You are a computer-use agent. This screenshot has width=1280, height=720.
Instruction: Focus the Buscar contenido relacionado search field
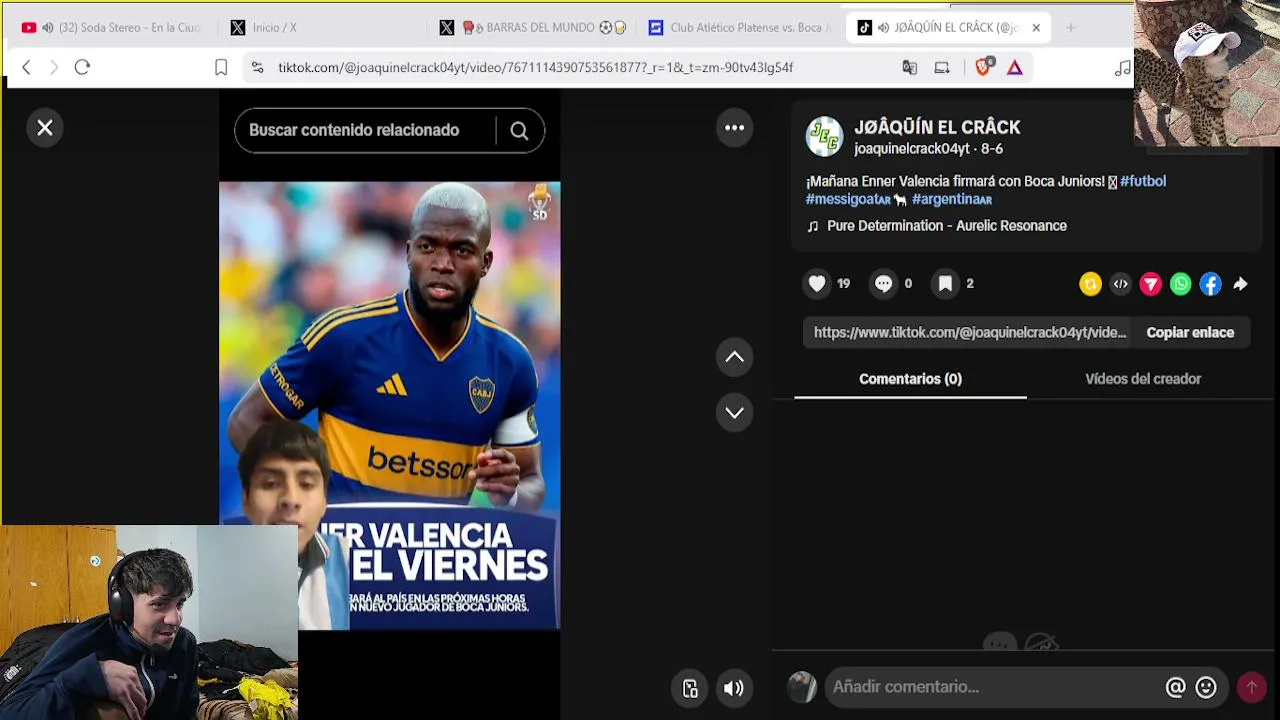366,131
